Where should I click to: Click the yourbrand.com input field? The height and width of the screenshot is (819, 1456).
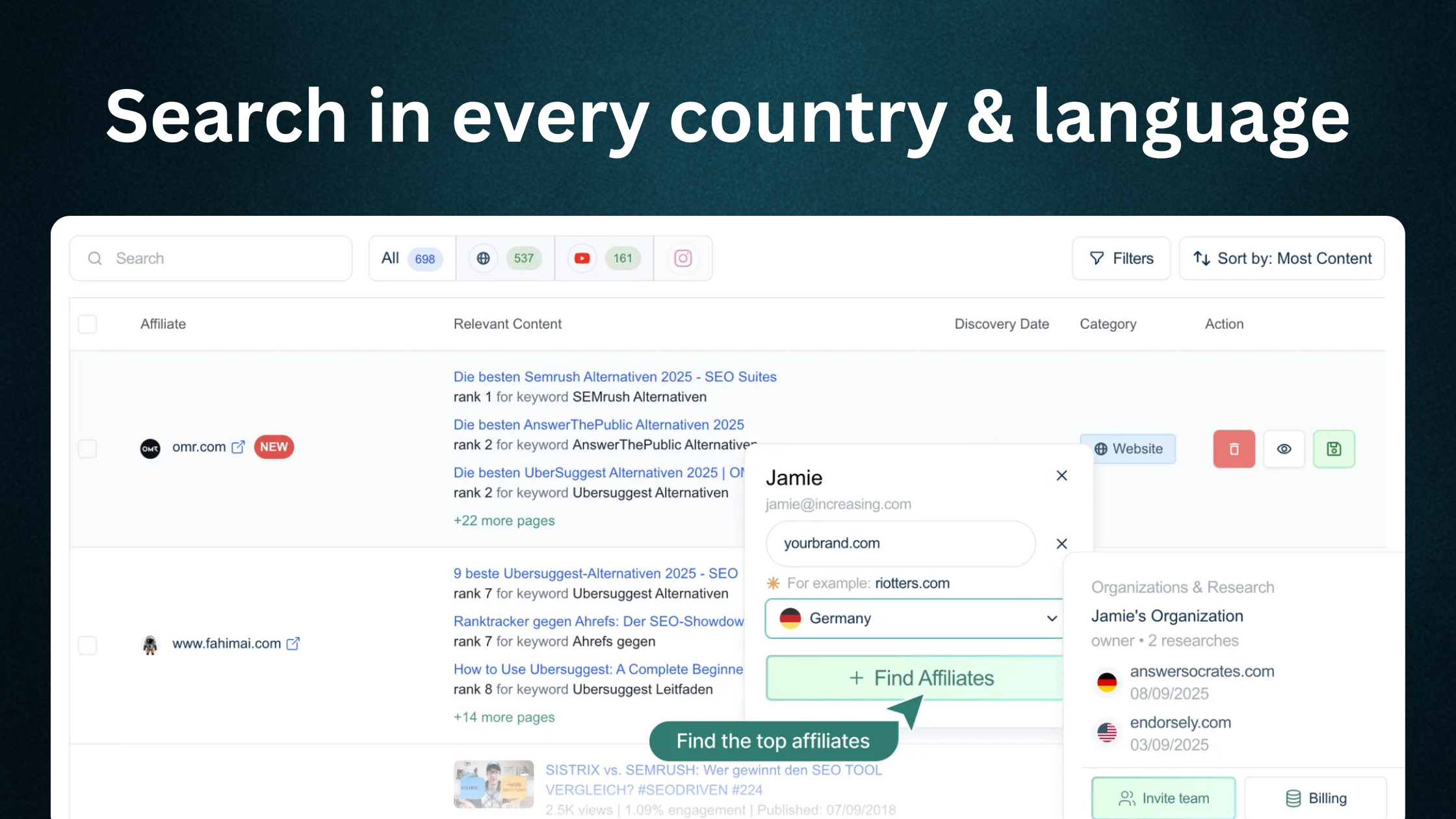coord(901,543)
